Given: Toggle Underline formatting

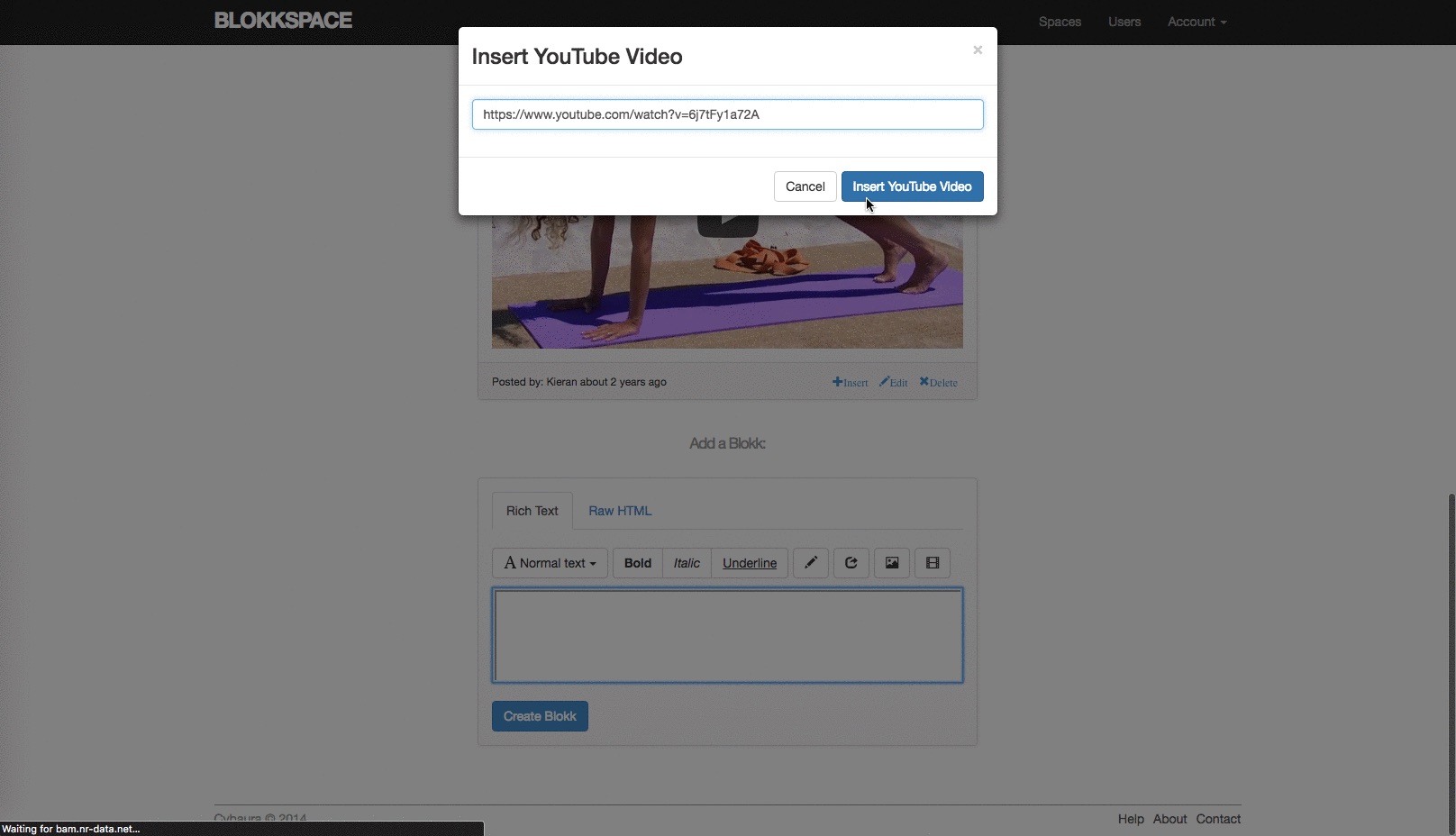Looking at the screenshot, I should pyautogui.click(x=750, y=563).
